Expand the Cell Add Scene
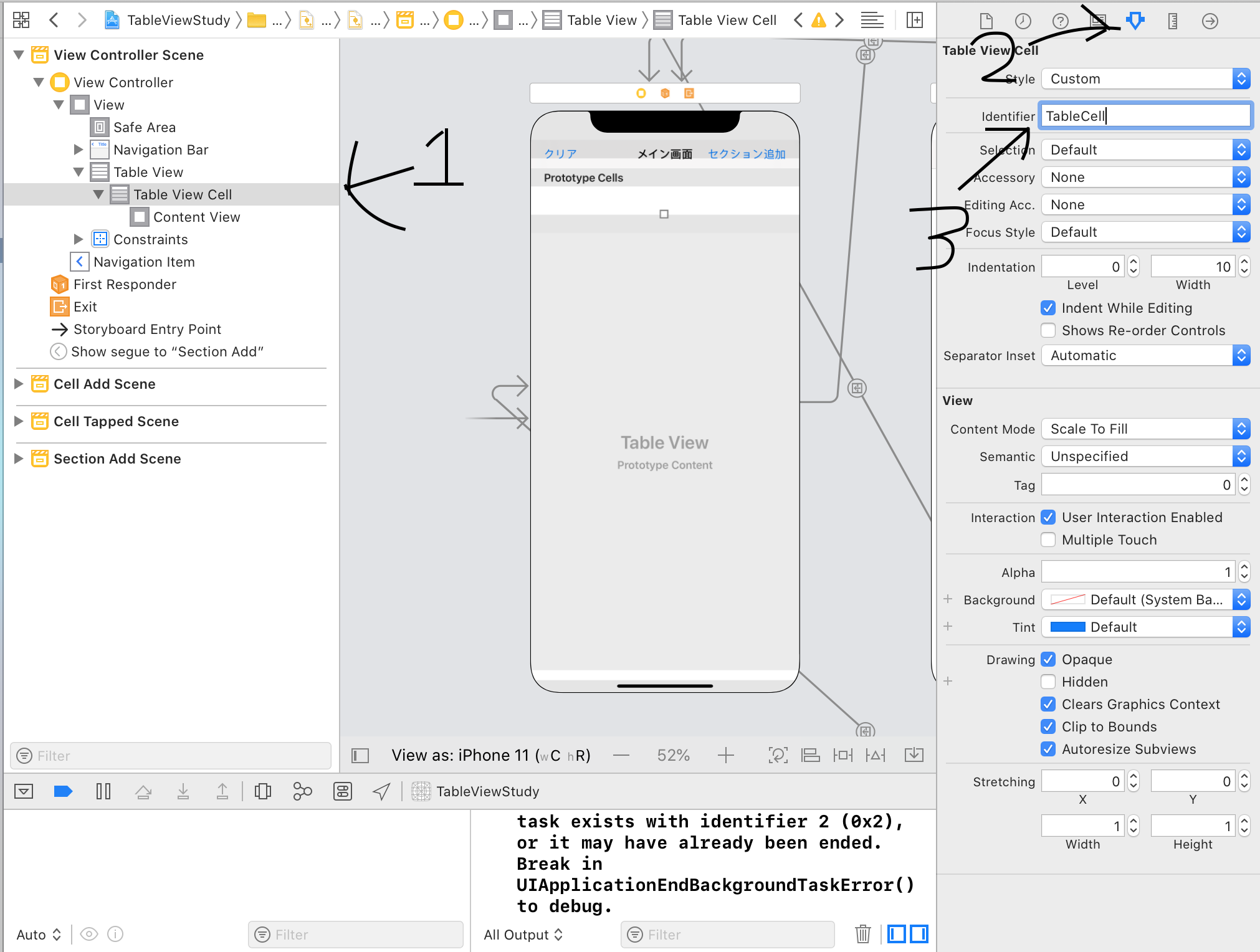Screen dimensions: 1260x952 click(19, 384)
